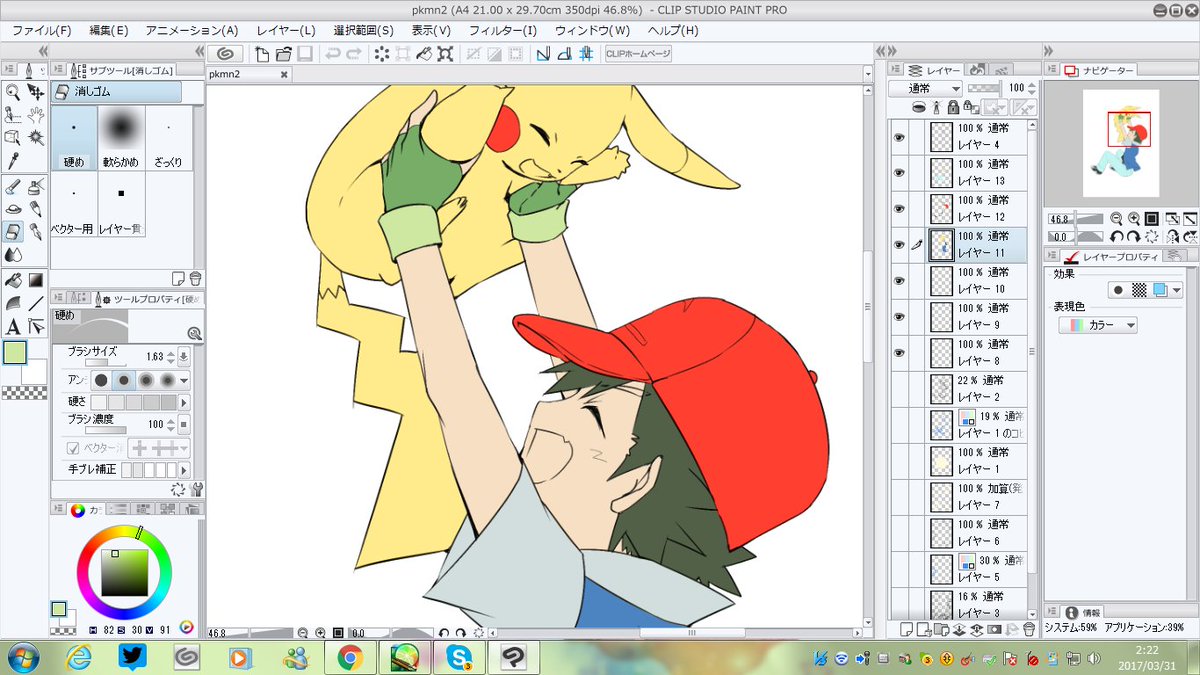
Task: Open the 編集(E) menu
Action: pyautogui.click(x=108, y=30)
